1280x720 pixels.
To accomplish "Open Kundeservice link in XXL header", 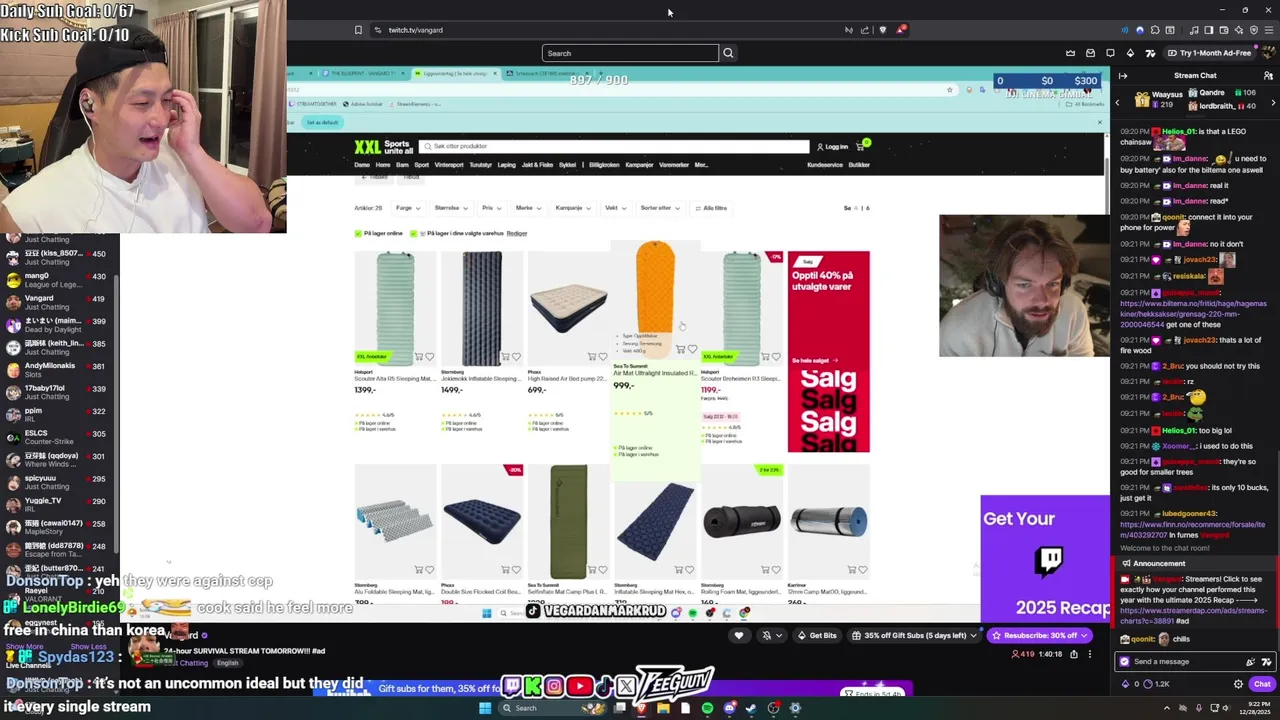I will pyautogui.click(x=825, y=165).
